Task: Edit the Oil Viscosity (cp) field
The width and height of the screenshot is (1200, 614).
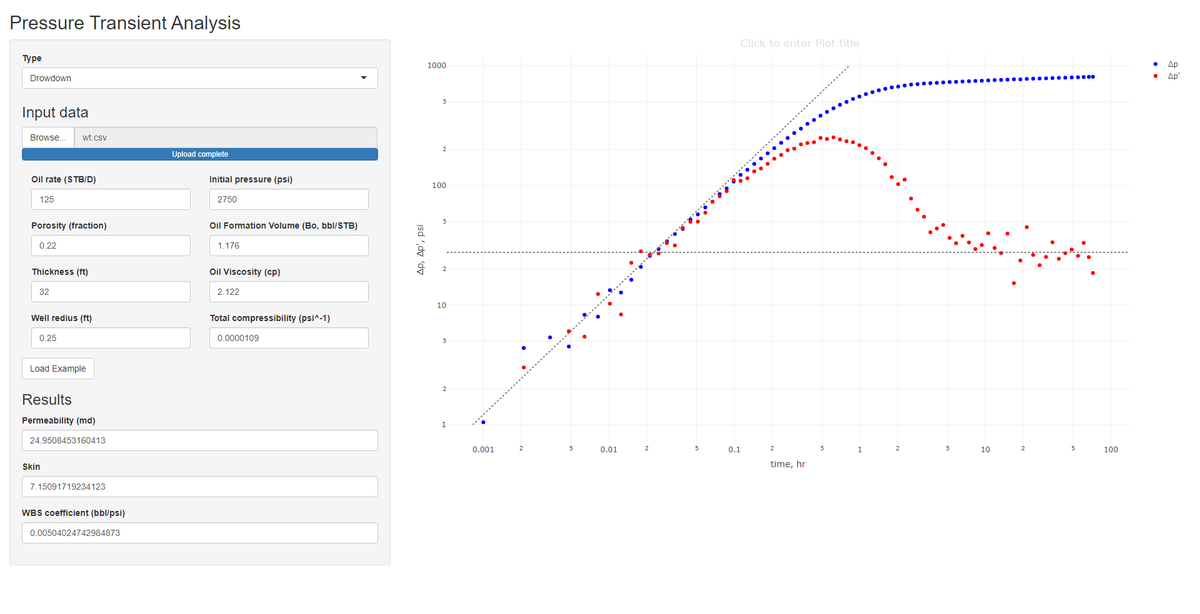Action: click(289, 292)
